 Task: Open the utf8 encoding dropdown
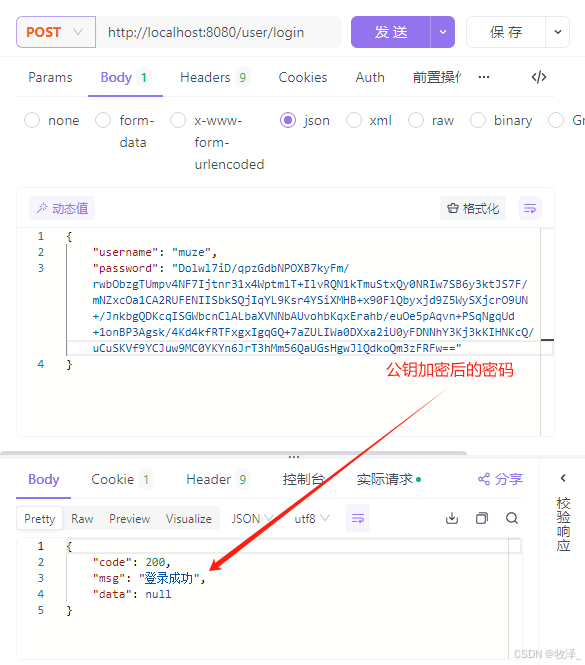pyautogui.click(x=312, y=518)
